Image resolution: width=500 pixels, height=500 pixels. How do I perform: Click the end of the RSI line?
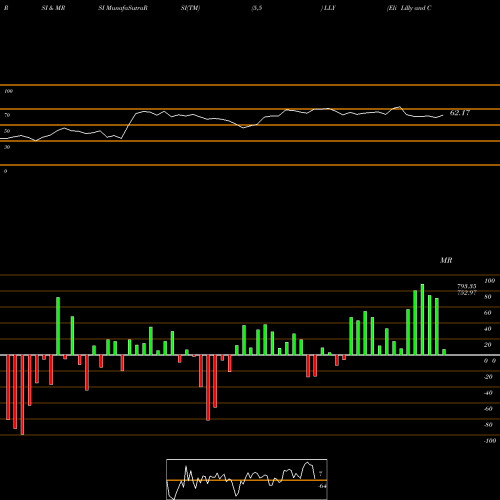pos(443,115)
